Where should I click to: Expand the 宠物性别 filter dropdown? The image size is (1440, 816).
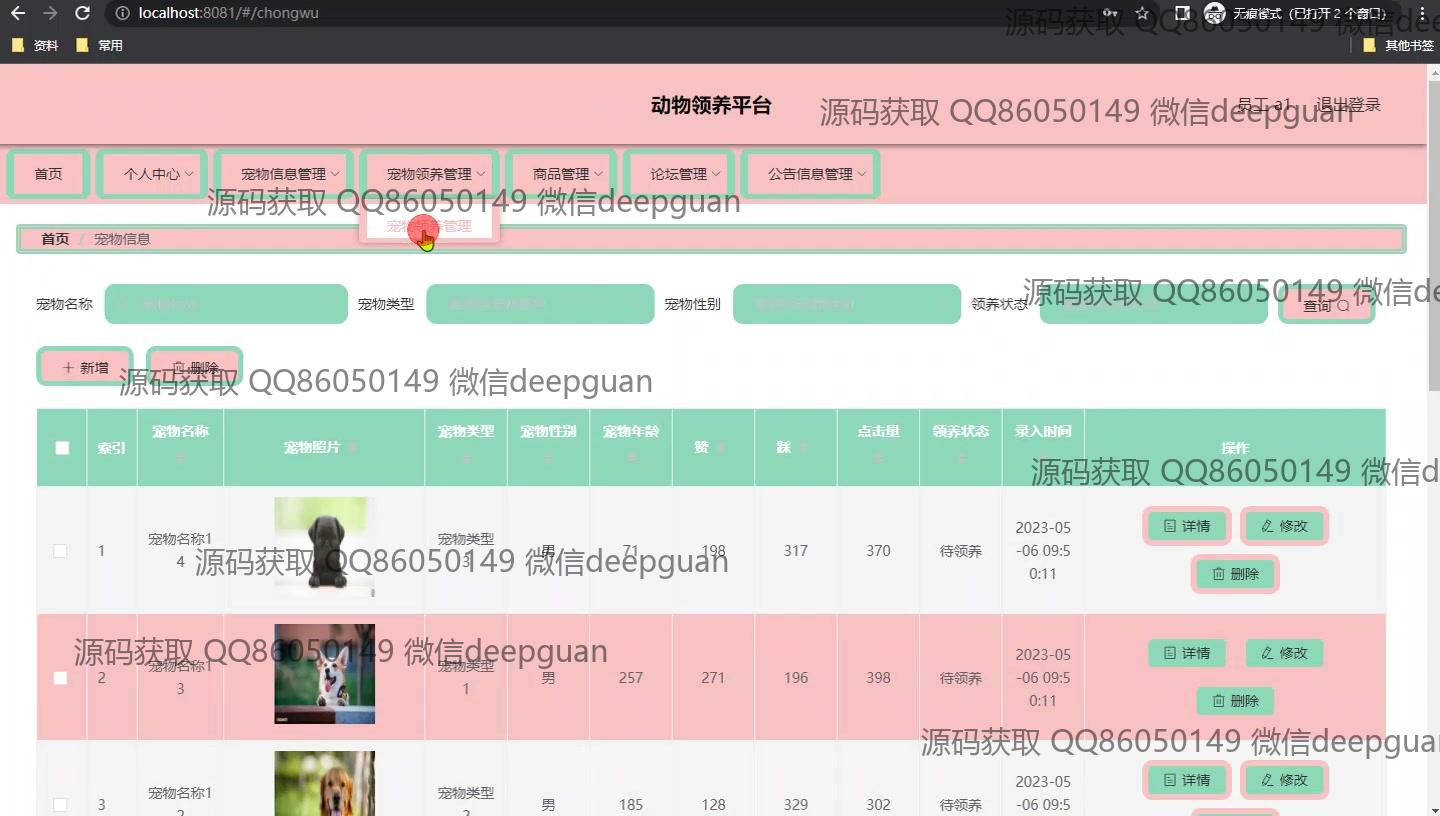[847, 304]
